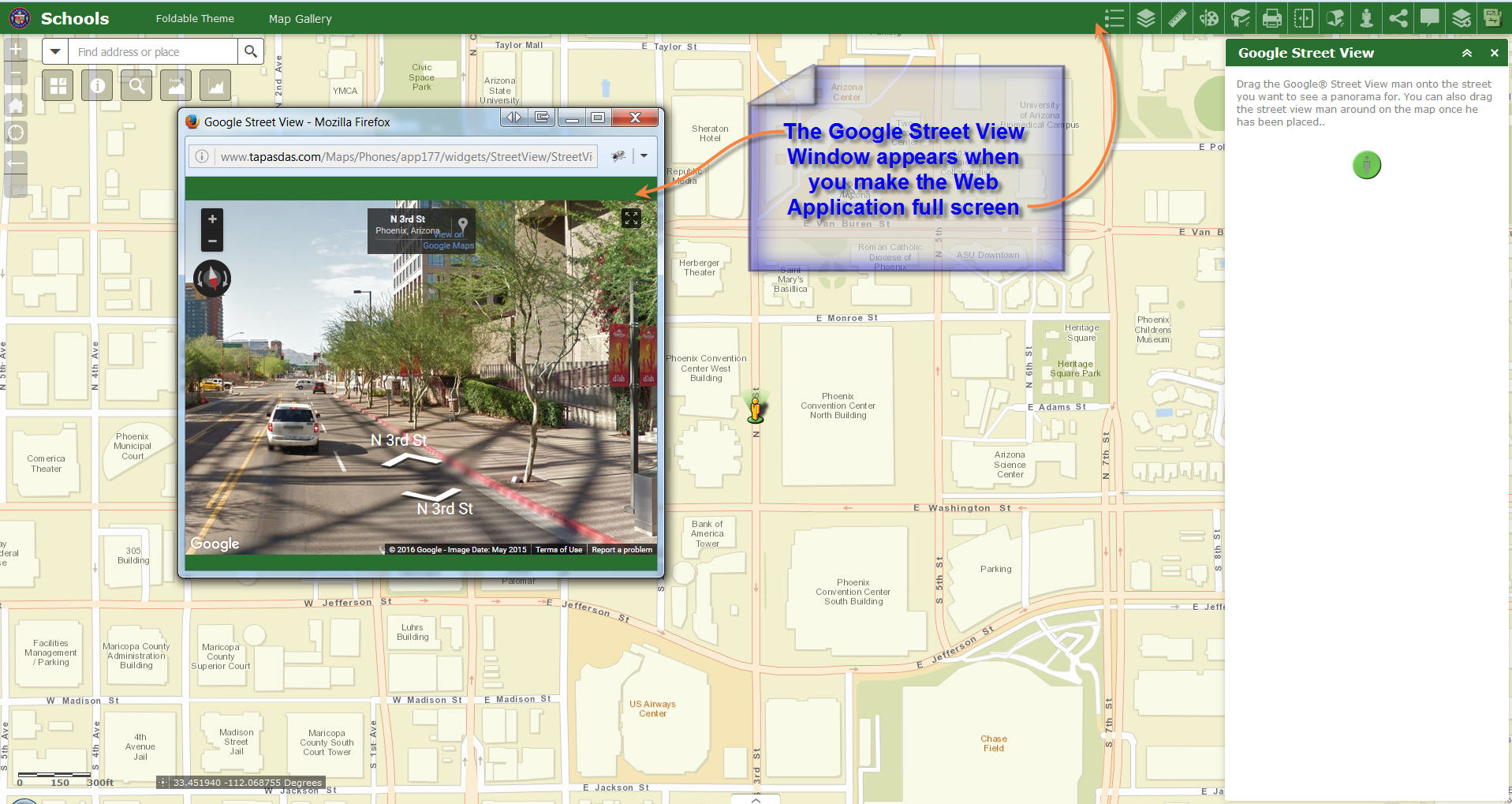Screen dimensions: 1512x804
Task: Activate the Swipe tool in the header
Action: [x=1304, y=18]
